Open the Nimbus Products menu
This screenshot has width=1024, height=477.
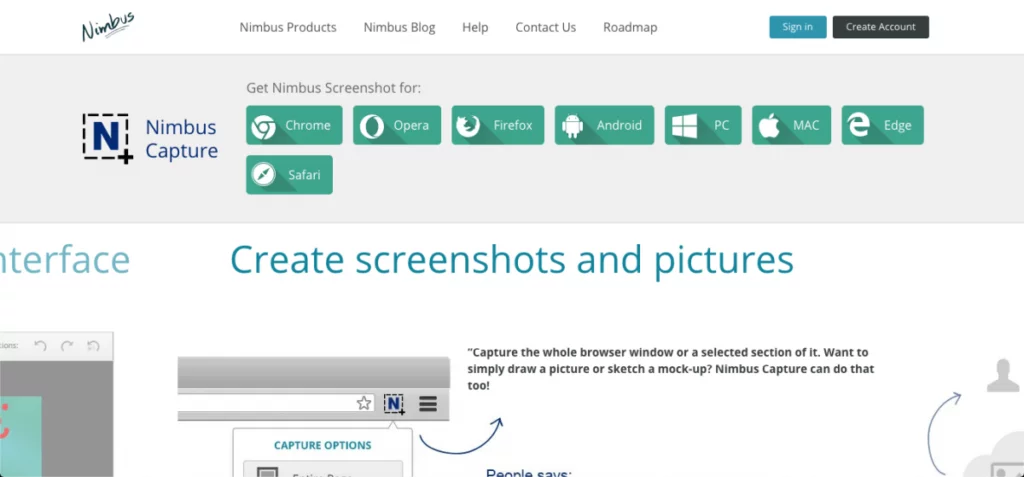pyautogui.click(x=288, y=27)
